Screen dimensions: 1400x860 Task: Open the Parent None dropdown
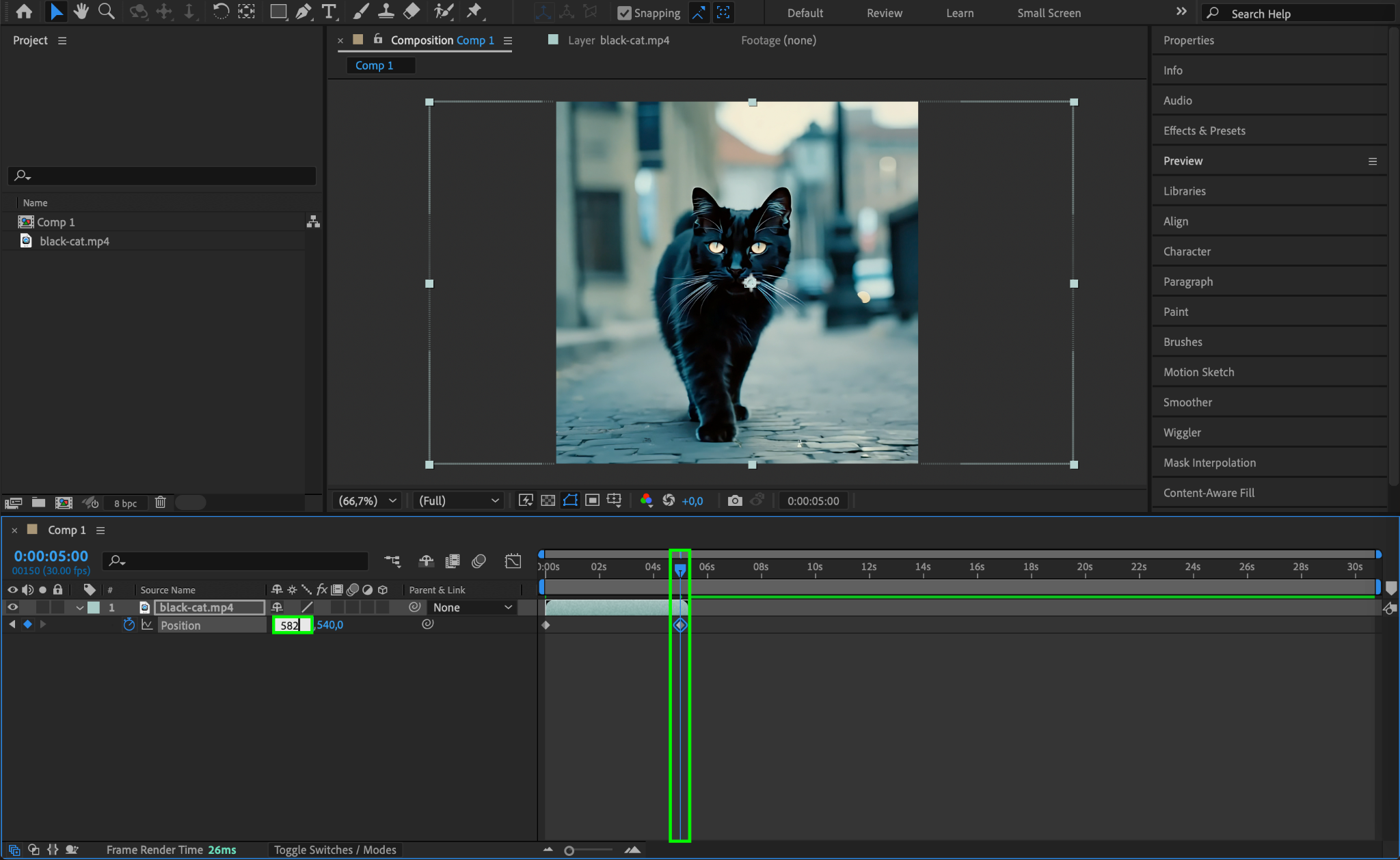point(472,607)
